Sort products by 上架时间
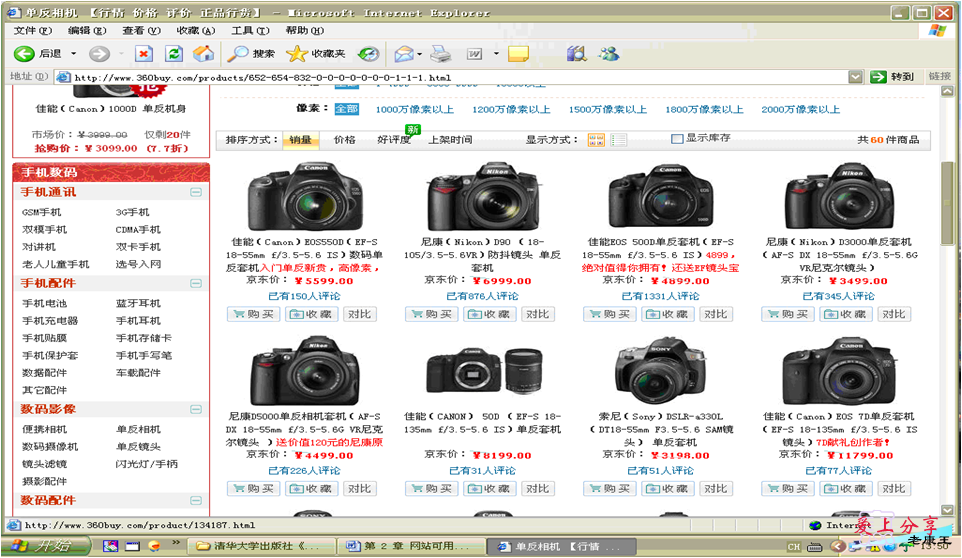 (x=450, y=140)
